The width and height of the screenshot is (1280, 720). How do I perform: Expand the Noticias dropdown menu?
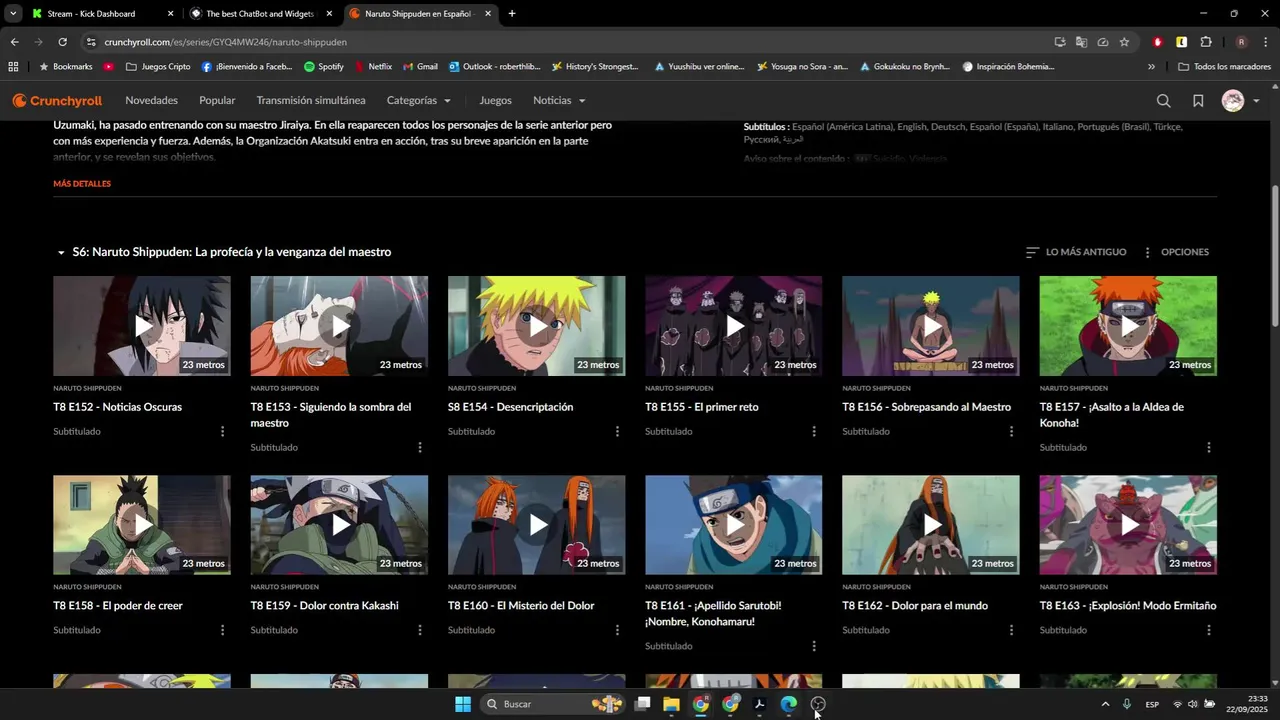(x=559, y=101)
